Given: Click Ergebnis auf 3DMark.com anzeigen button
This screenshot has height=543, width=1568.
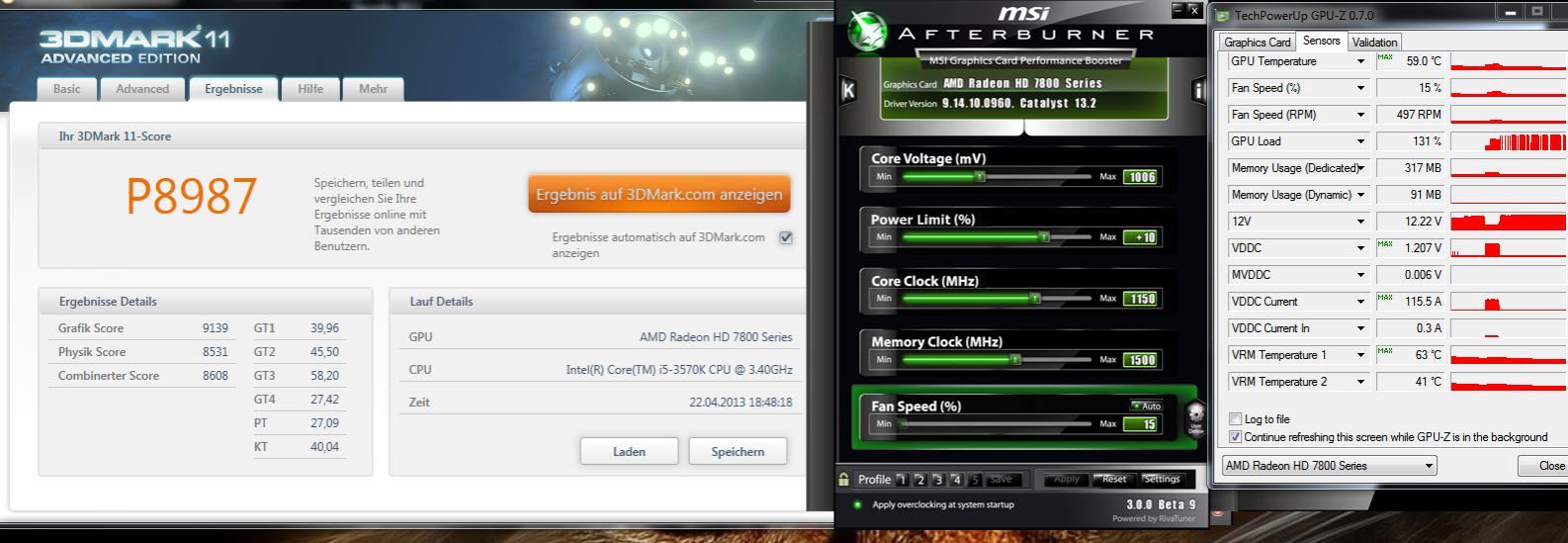Looking at the screenshot, I should pyautogui.click(x=659, y=195).
